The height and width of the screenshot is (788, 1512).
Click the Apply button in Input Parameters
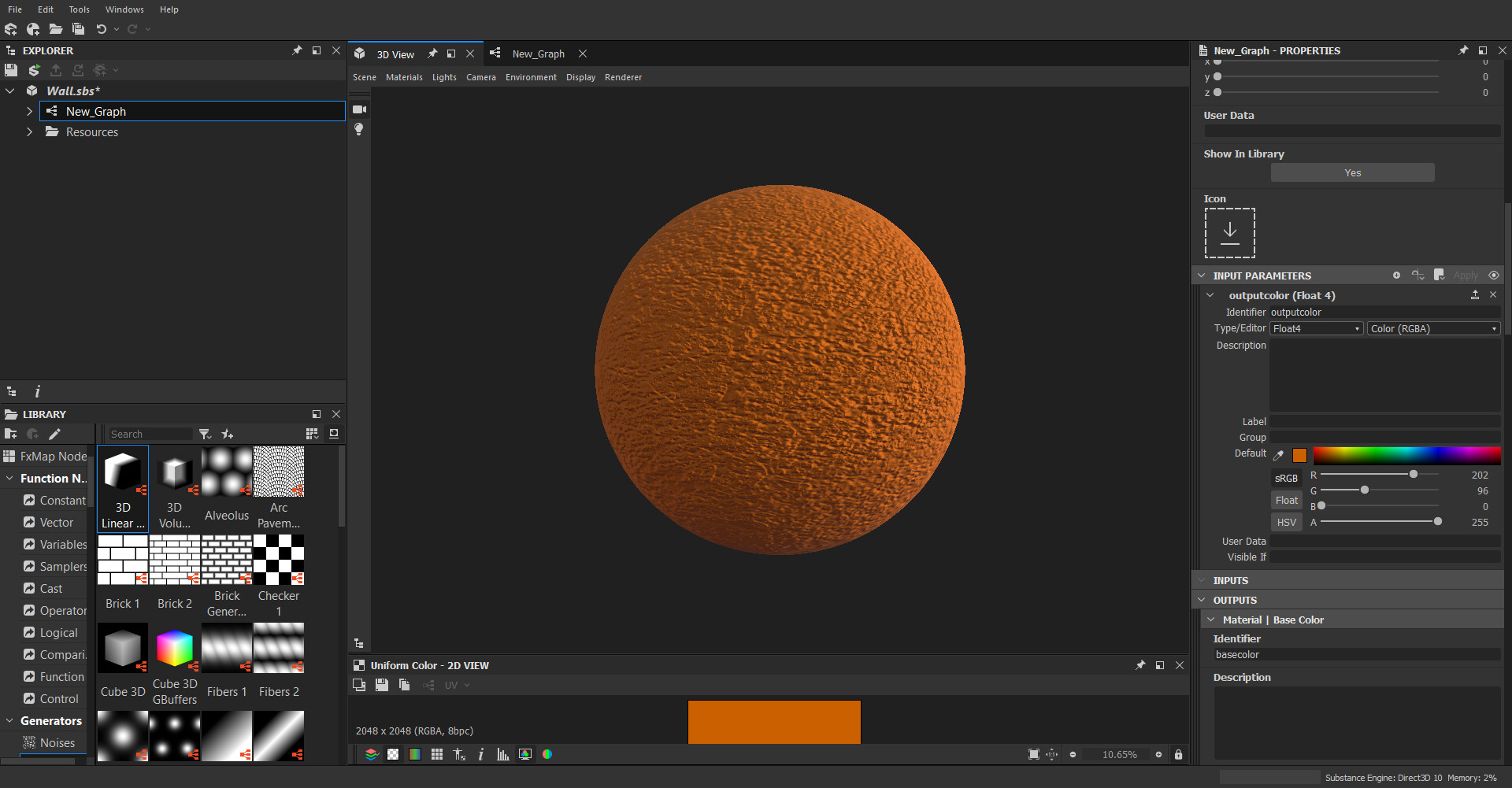[x=1465, y=275]
